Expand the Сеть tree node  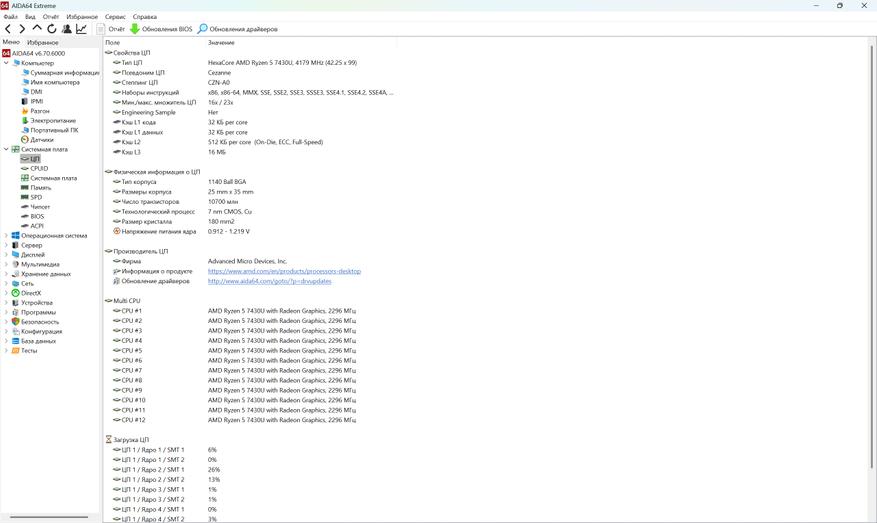point(6,284)
